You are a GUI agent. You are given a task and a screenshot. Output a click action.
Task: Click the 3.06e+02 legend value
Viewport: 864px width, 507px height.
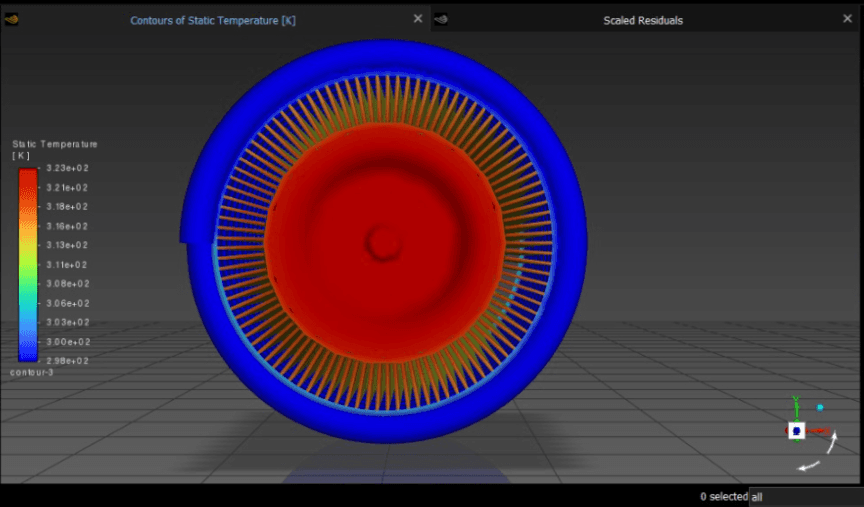[67, 303]
